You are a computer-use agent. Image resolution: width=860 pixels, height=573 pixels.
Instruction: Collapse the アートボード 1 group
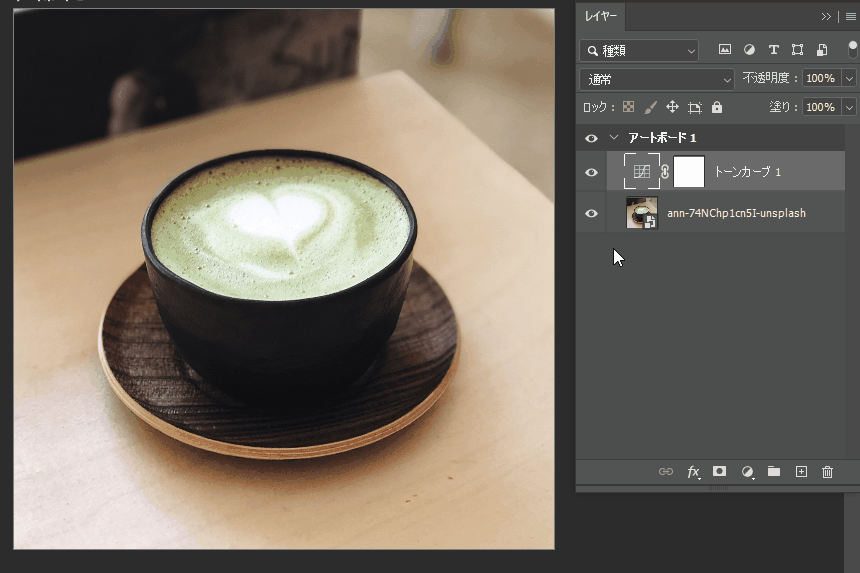point(614,138)
